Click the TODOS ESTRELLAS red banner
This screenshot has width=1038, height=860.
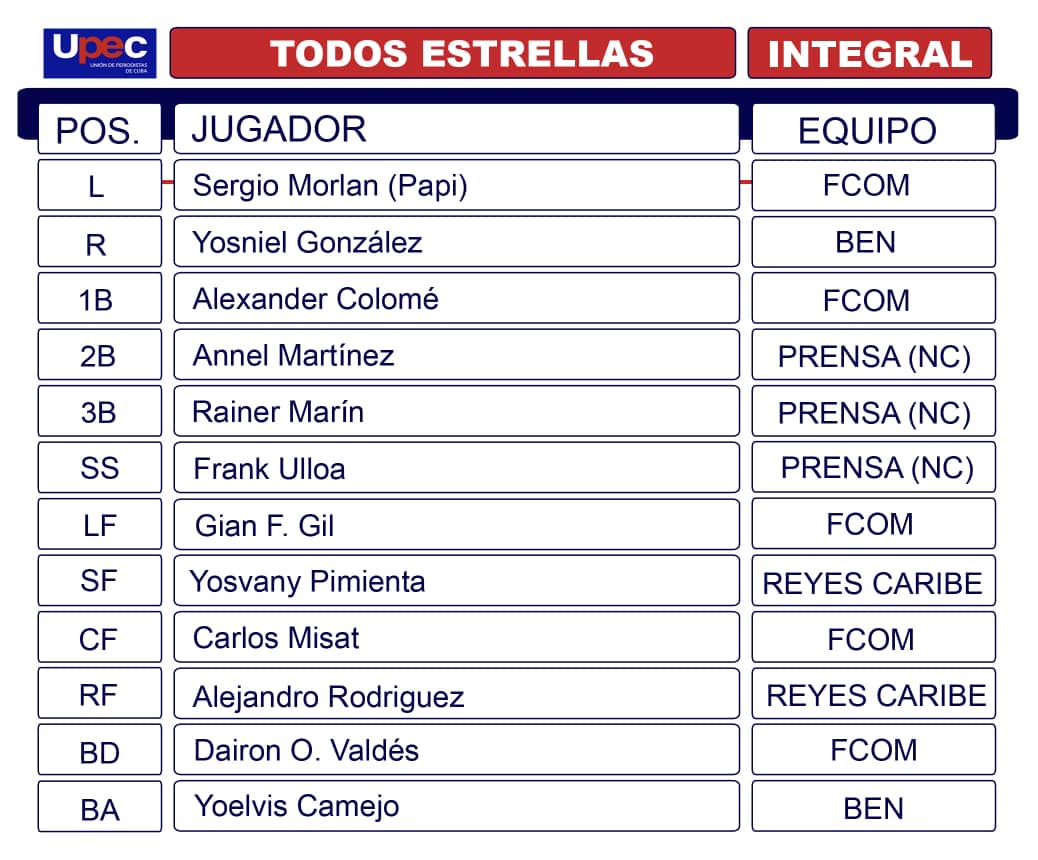click(x=452, y=53)
